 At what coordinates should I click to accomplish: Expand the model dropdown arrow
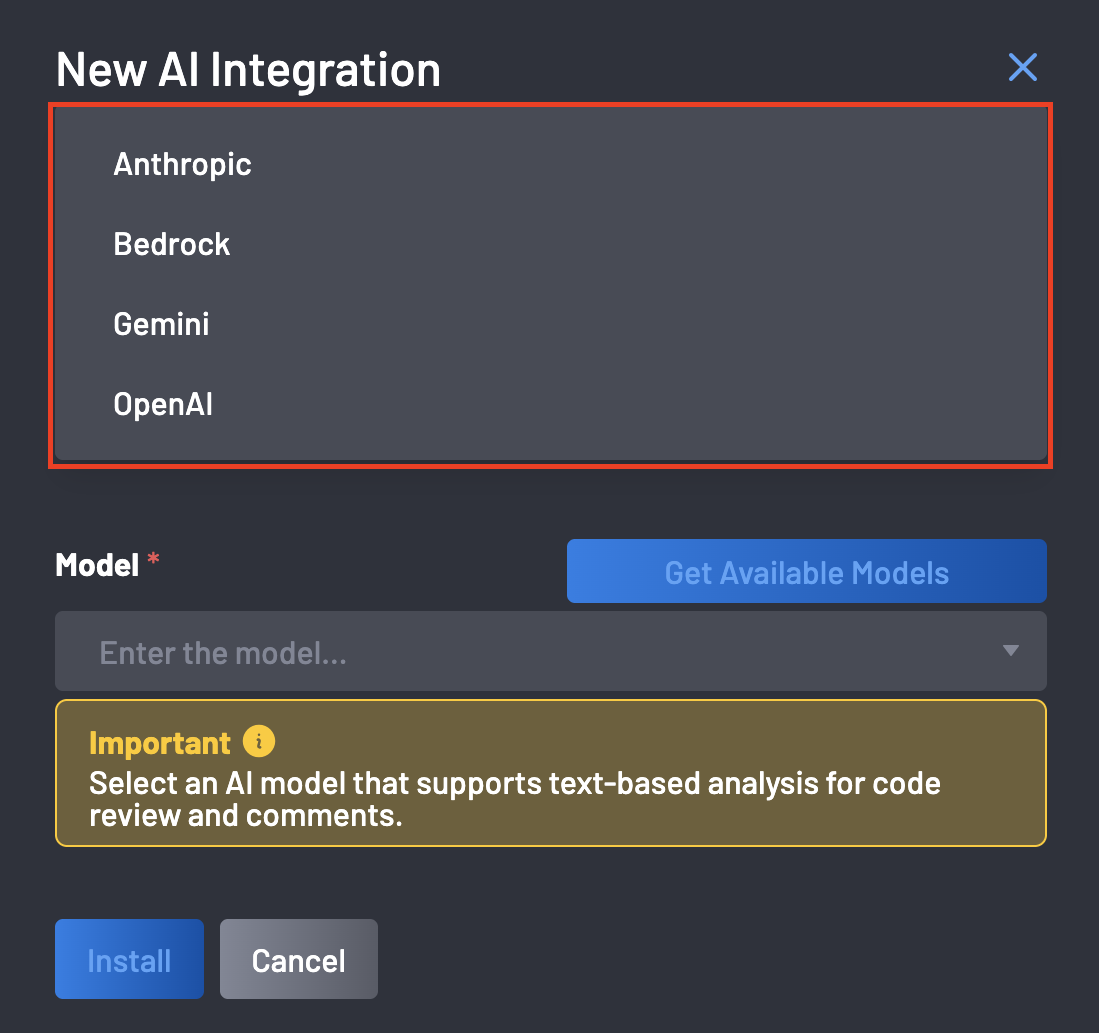point(1010,651)
